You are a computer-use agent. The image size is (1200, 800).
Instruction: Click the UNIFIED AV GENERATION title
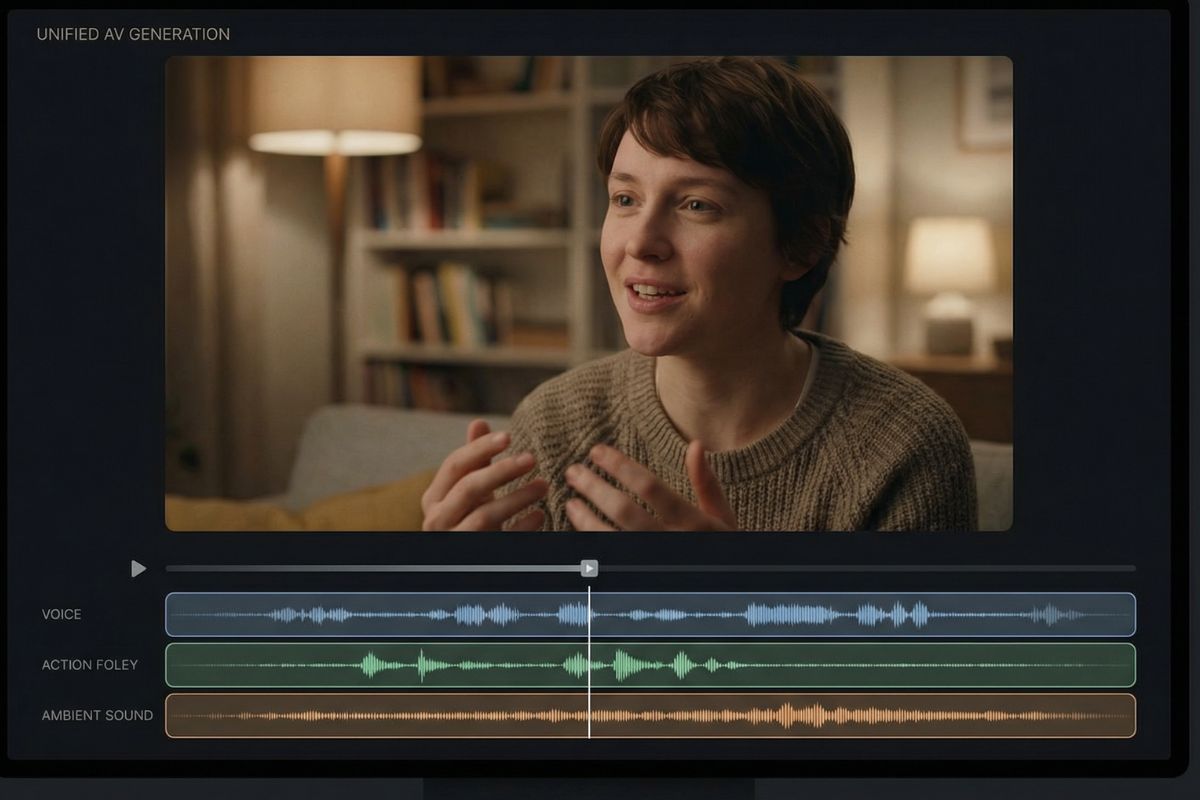[132, 33]
